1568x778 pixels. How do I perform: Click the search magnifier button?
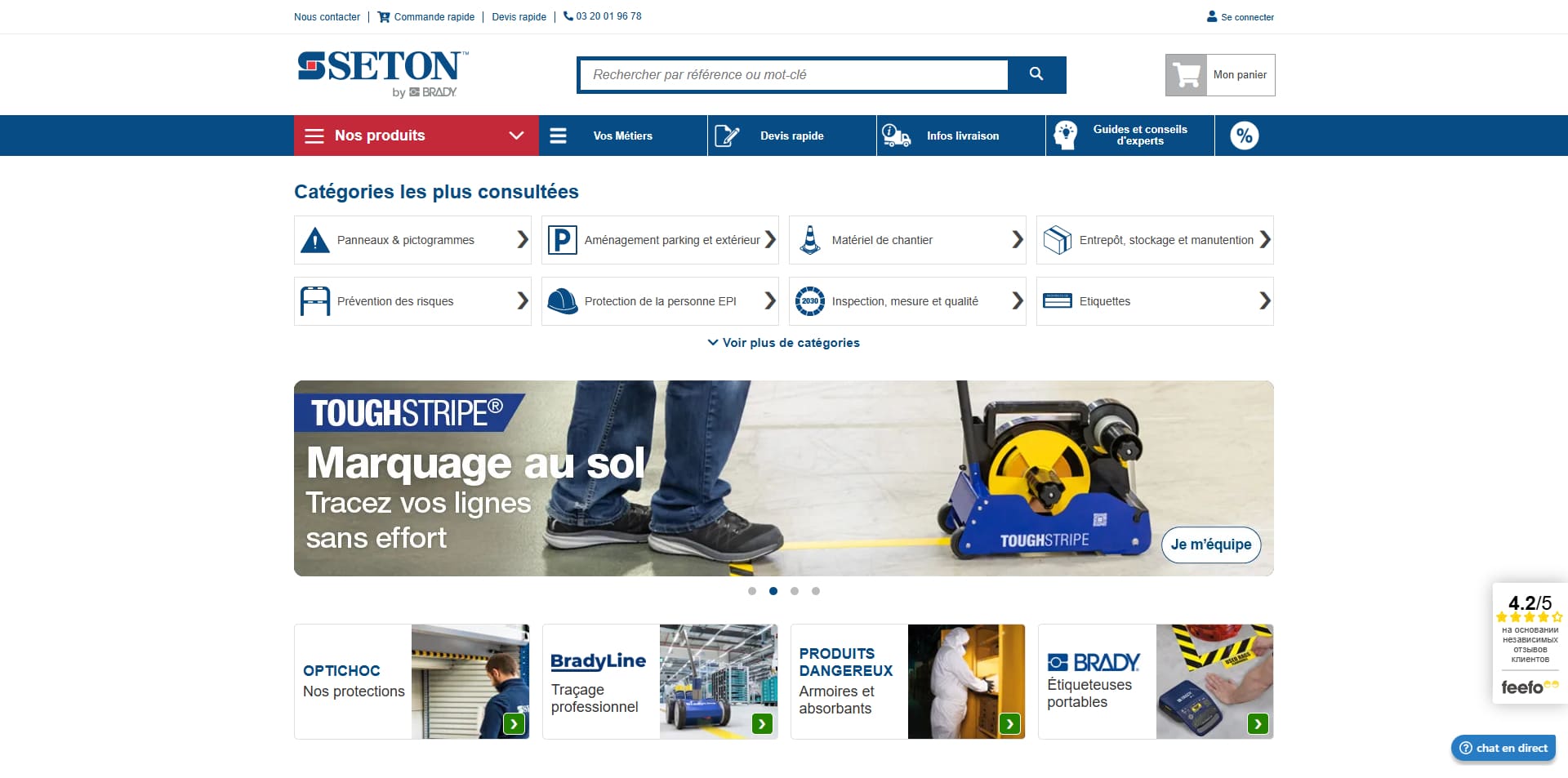1036,74
